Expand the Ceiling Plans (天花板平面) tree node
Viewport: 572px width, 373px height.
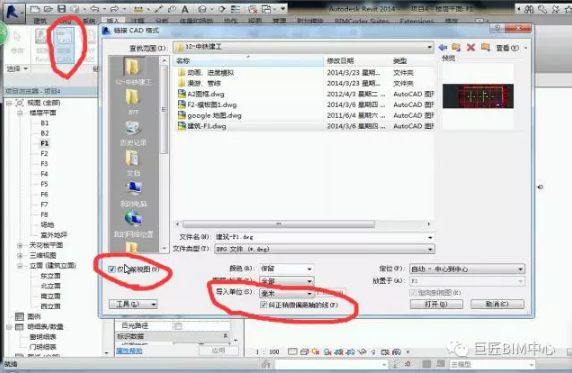(20, 245)
